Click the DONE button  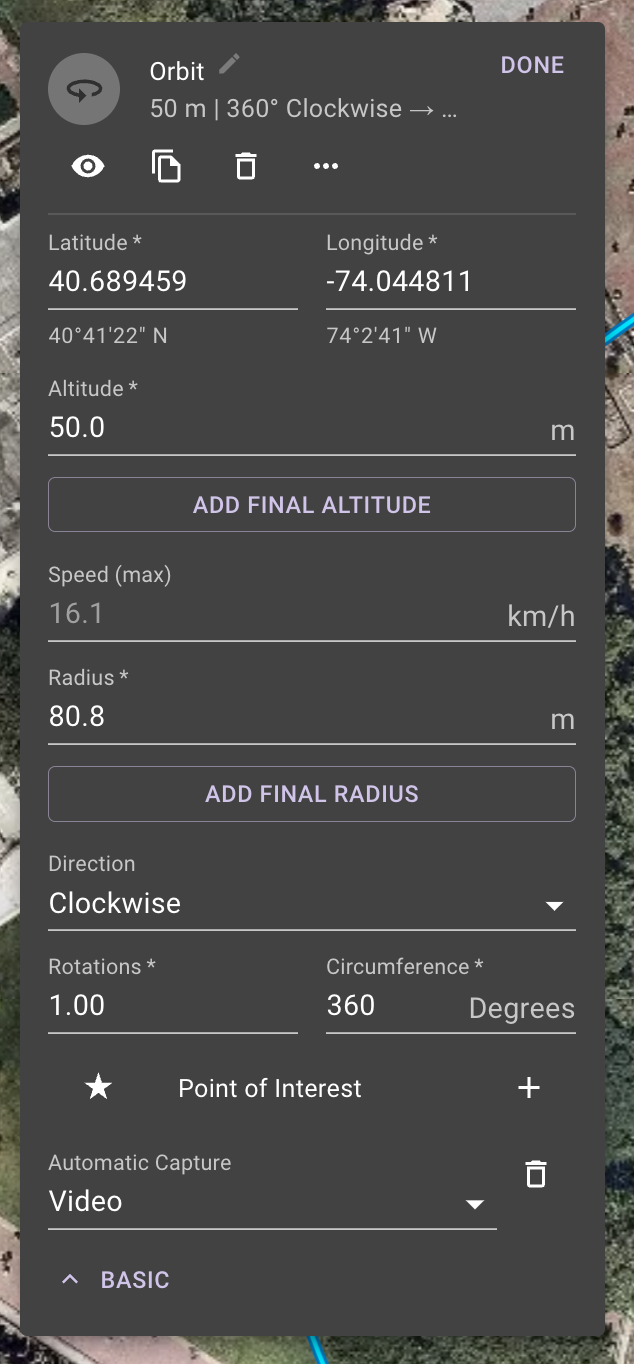532,65
